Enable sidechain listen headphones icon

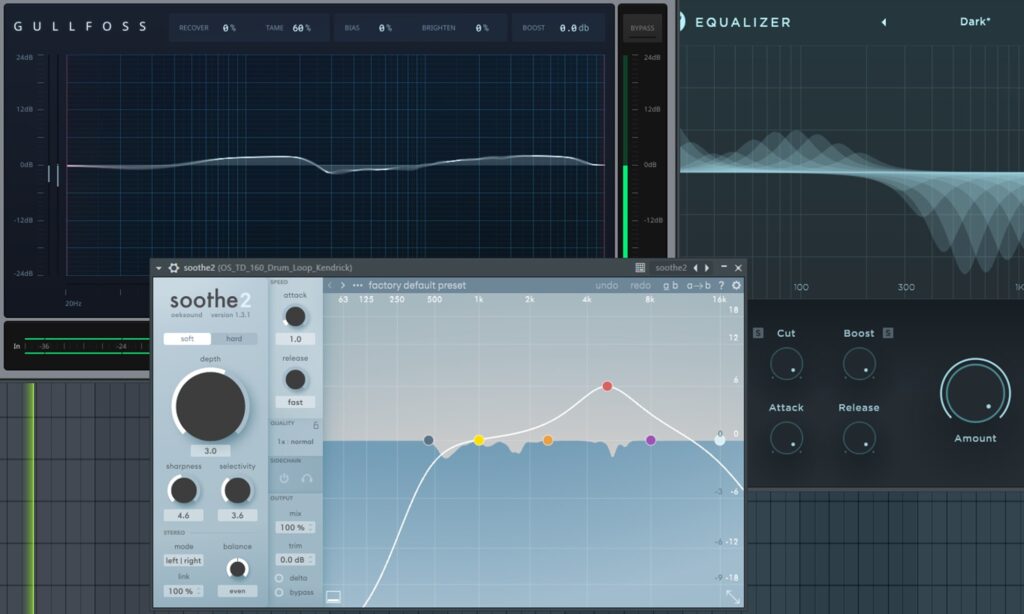(x=306, y=478)
